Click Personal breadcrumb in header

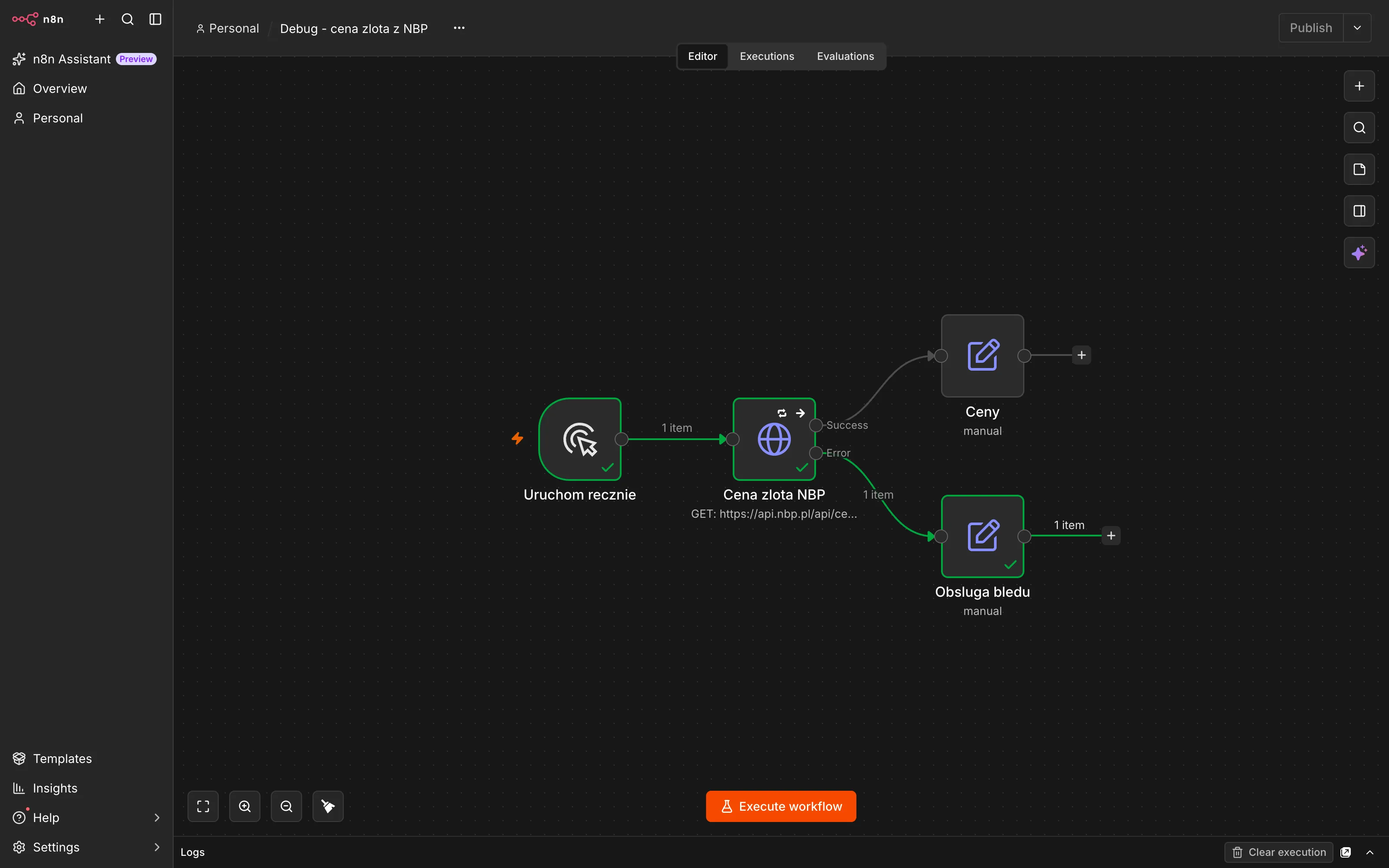point(228,28)
